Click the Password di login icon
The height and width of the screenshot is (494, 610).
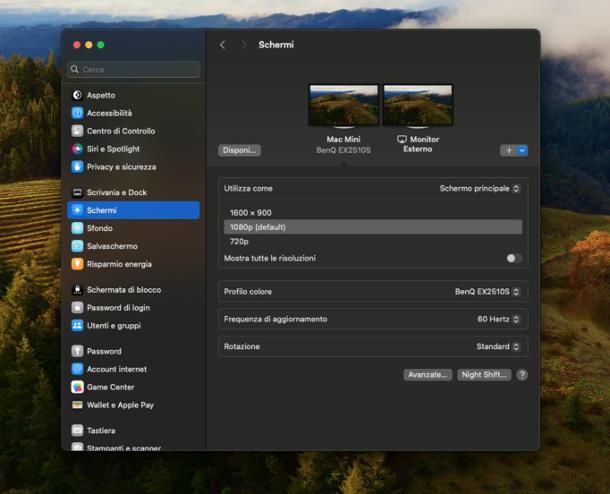[x=77, y=307]
